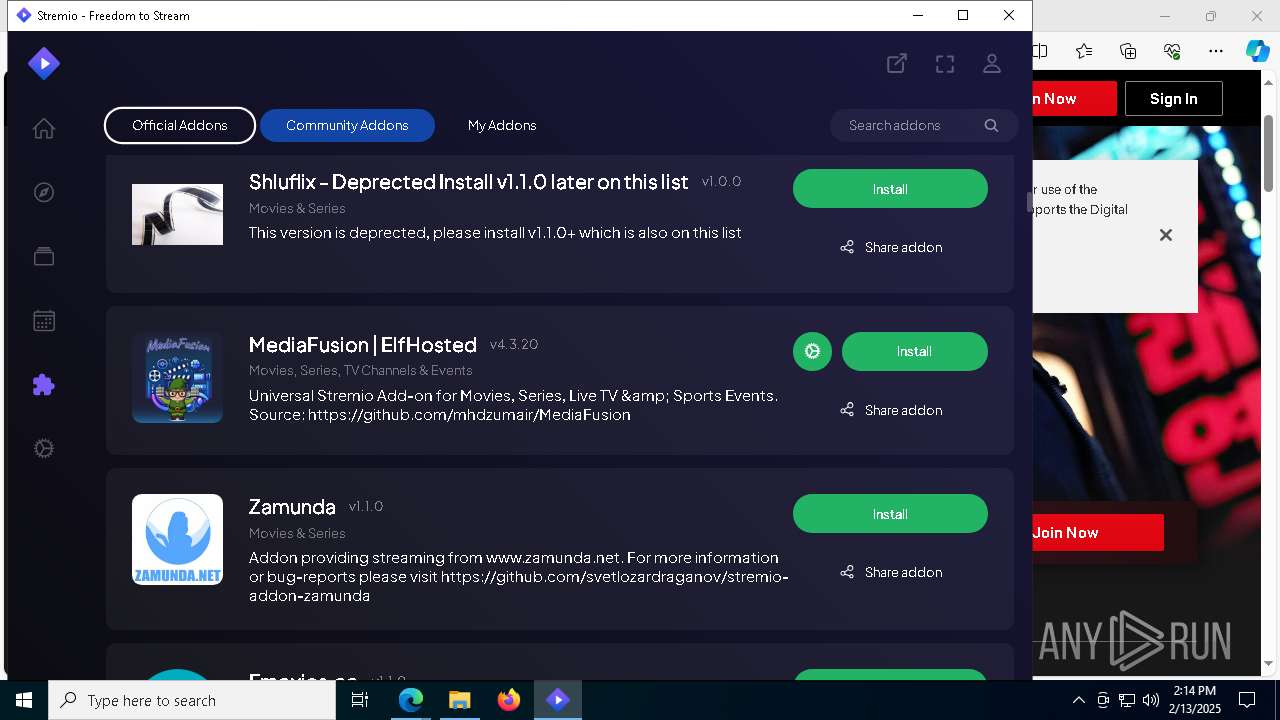Image resolution: width=1280 pixels, height=720 pixels.
Task: Click the Join Now button at top of browser
Action: 1074,98
